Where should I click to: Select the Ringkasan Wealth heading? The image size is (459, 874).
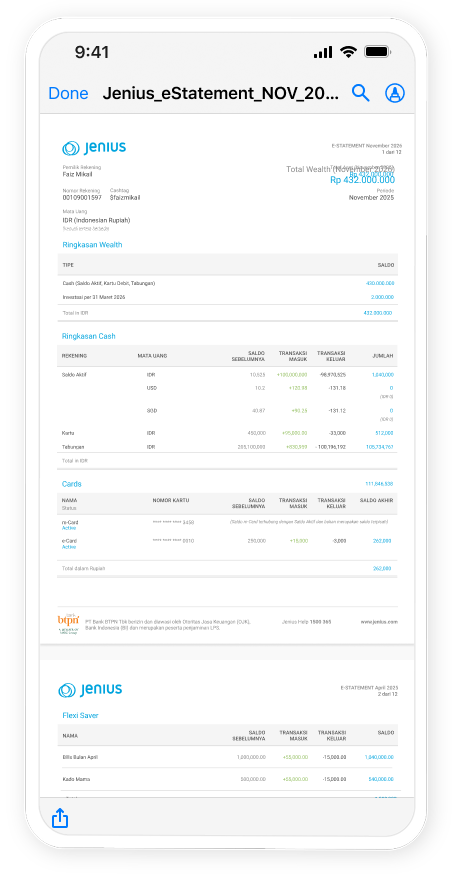click(92, 245)
